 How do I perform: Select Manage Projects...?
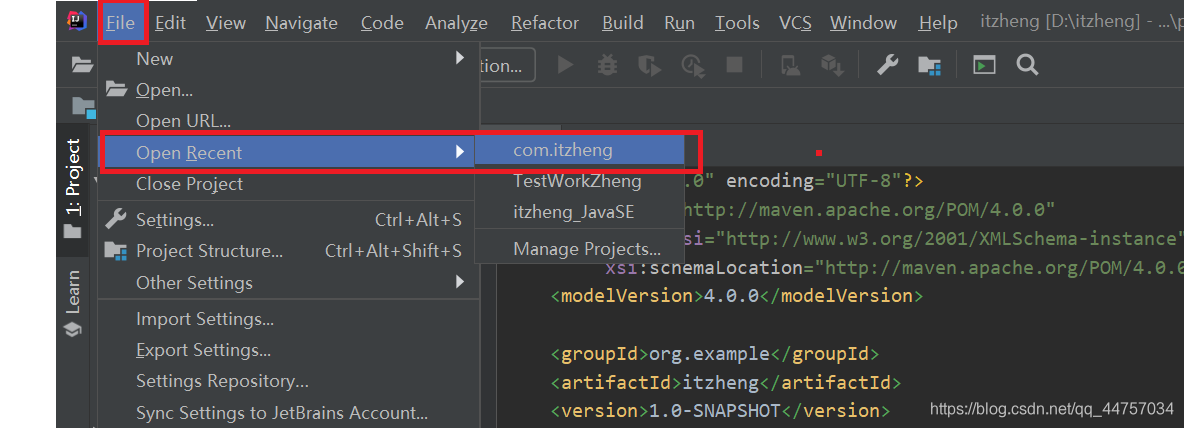[x=580, y=248]
